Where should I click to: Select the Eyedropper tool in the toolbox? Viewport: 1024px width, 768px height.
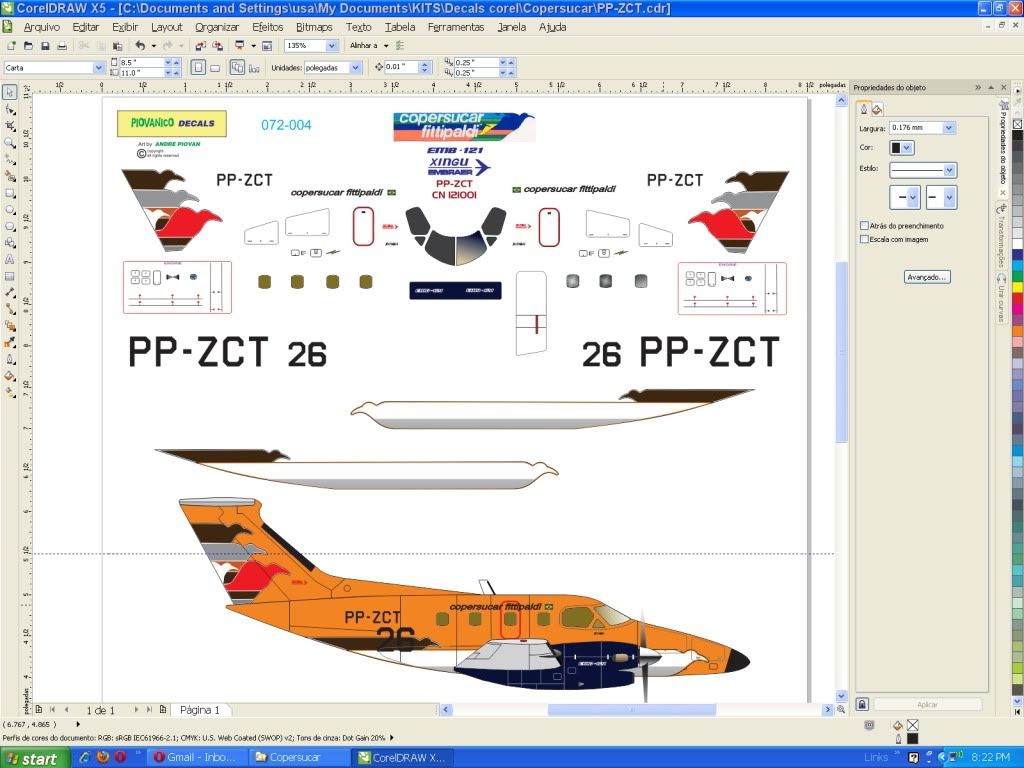(x=10, y=342)
